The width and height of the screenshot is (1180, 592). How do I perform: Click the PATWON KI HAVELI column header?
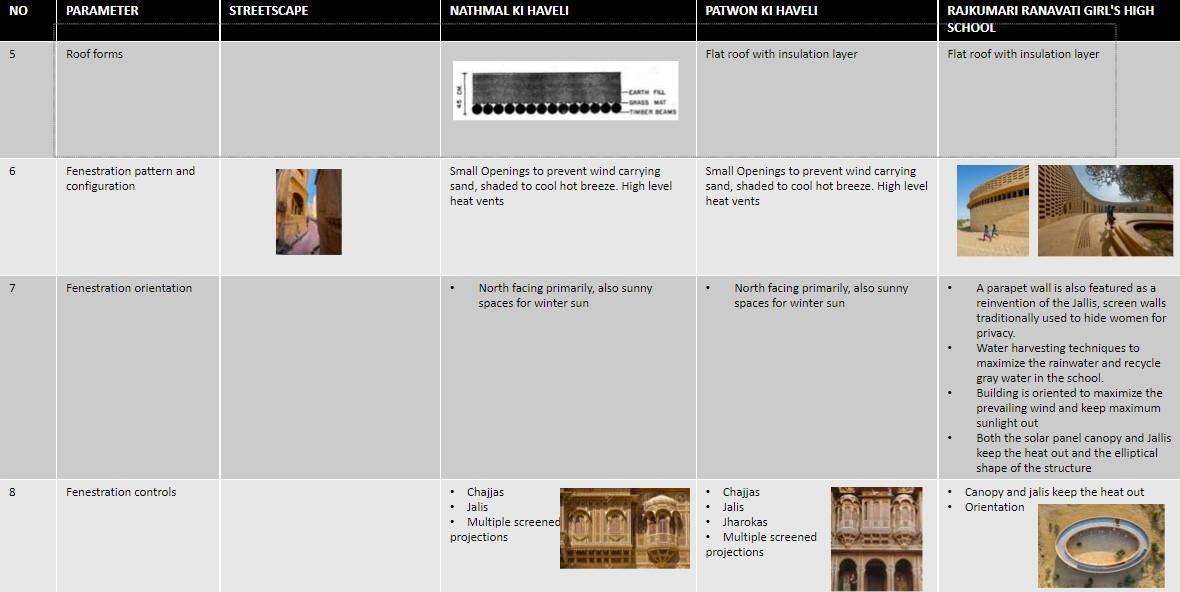[x=762, y=11]
